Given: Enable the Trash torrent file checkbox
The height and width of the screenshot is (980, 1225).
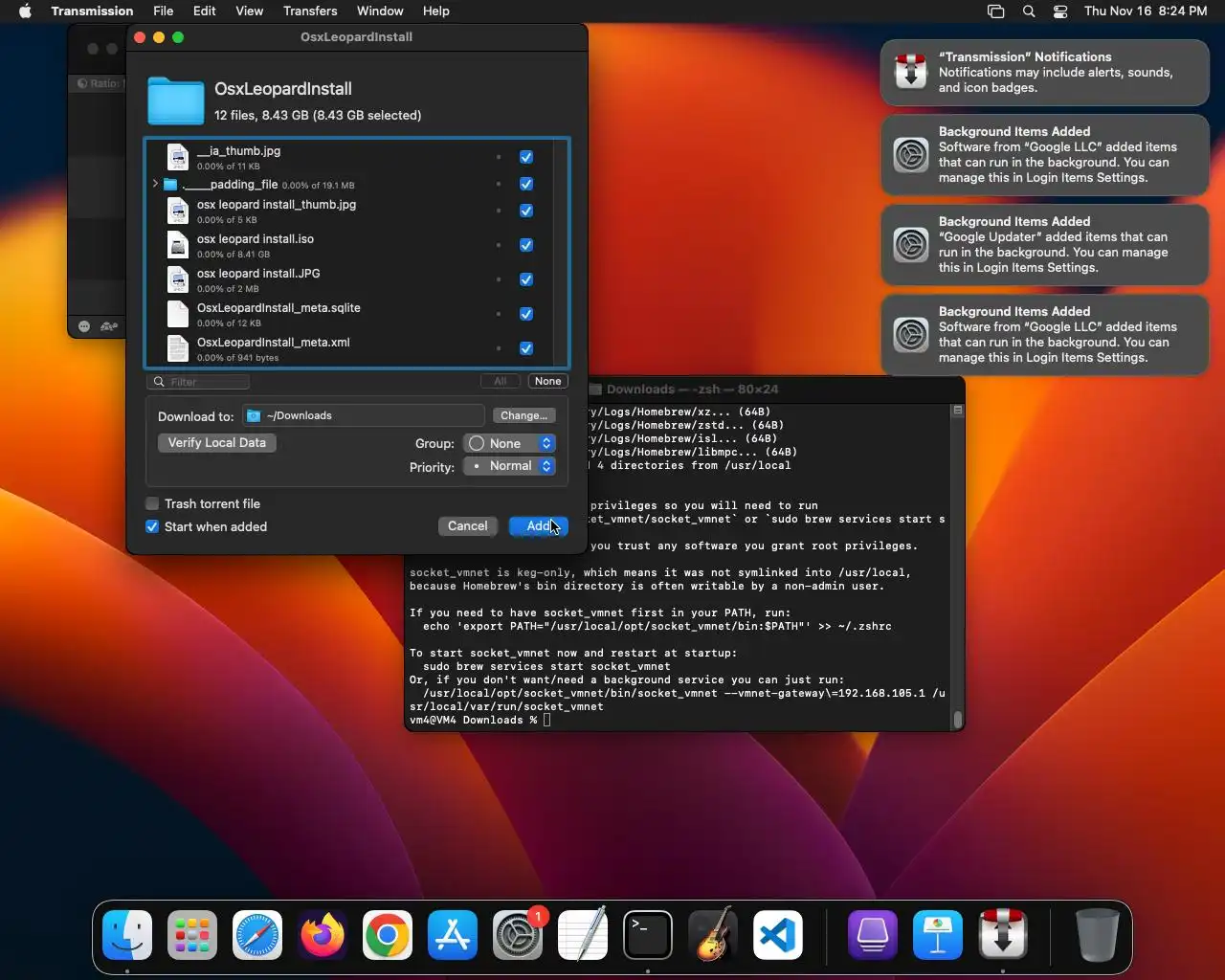Looking at the screenshot, I should coord(152,503).
